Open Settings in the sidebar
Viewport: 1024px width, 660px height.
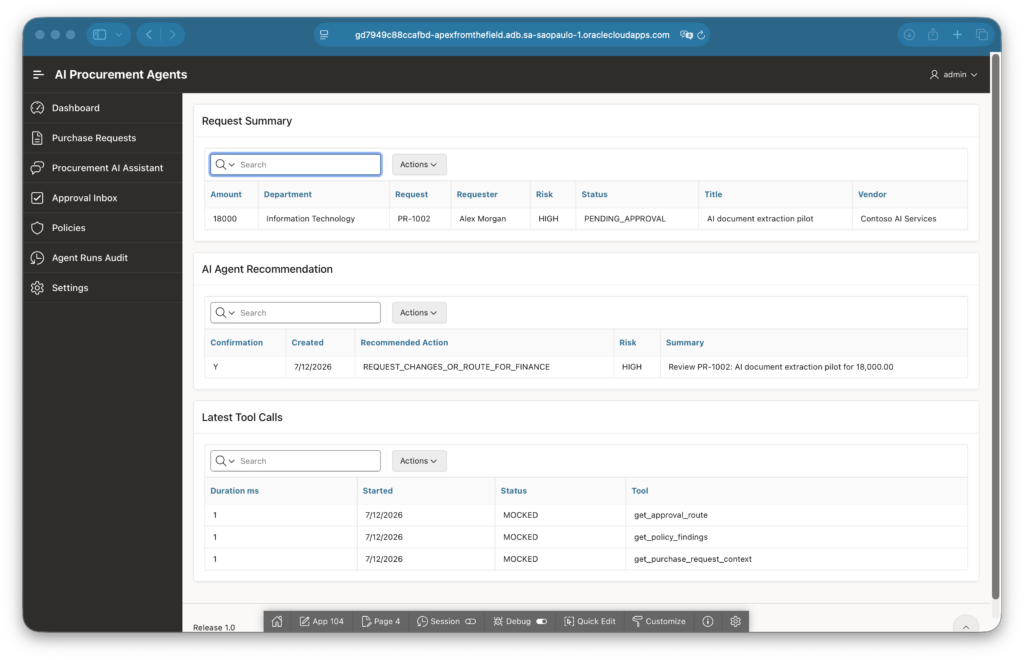pyautogui.click(x=103, y=288)
